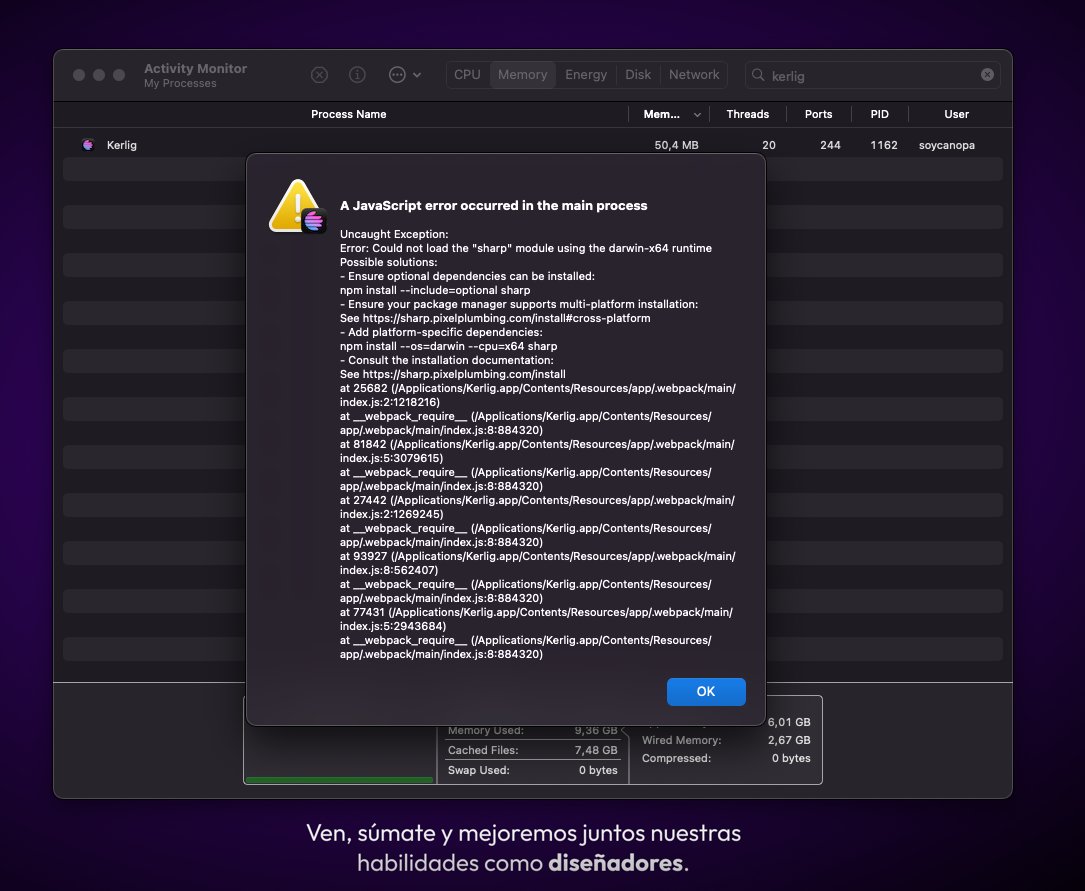Sort by the Mem... column header
The image size is (1085, 891).
[662, 114]
